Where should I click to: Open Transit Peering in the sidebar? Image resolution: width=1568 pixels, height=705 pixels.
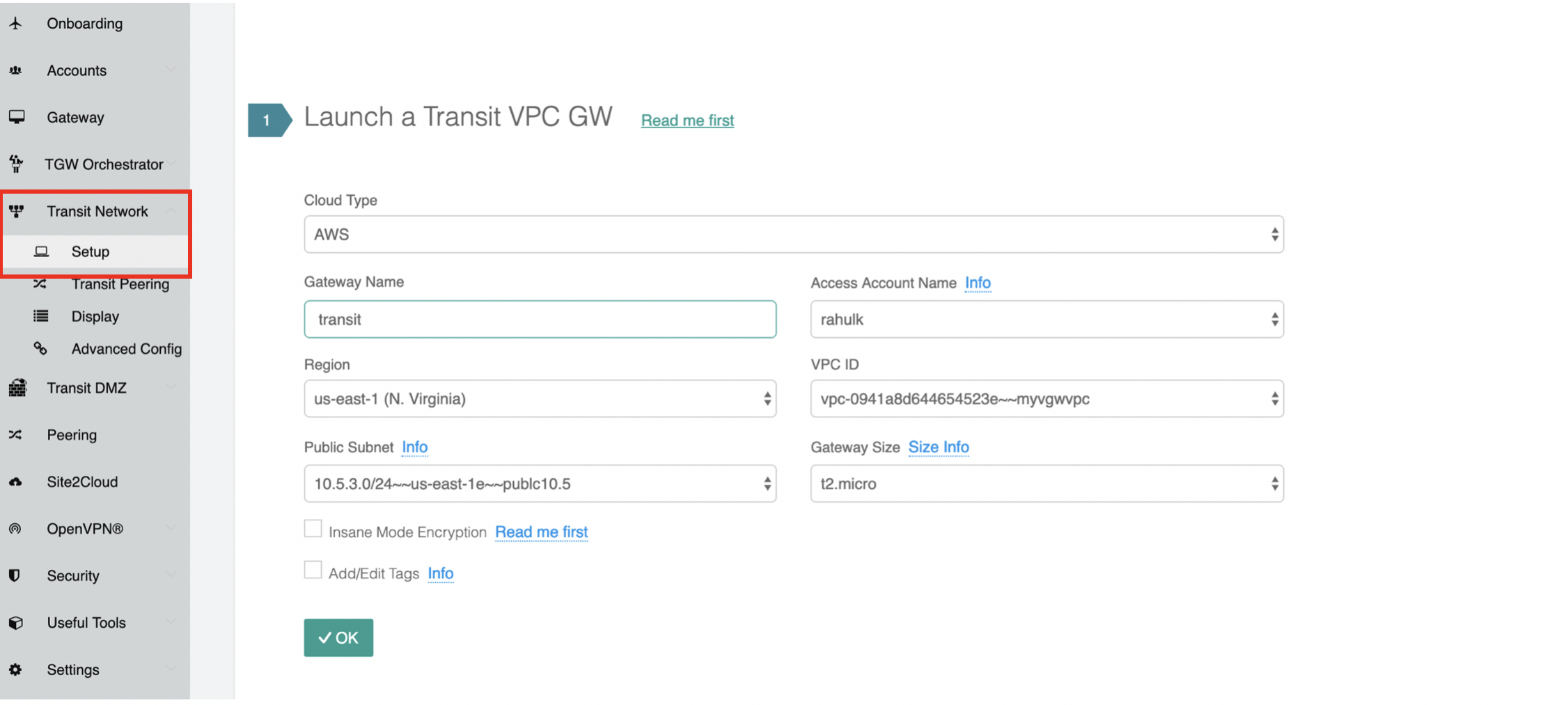click(120, 284)
